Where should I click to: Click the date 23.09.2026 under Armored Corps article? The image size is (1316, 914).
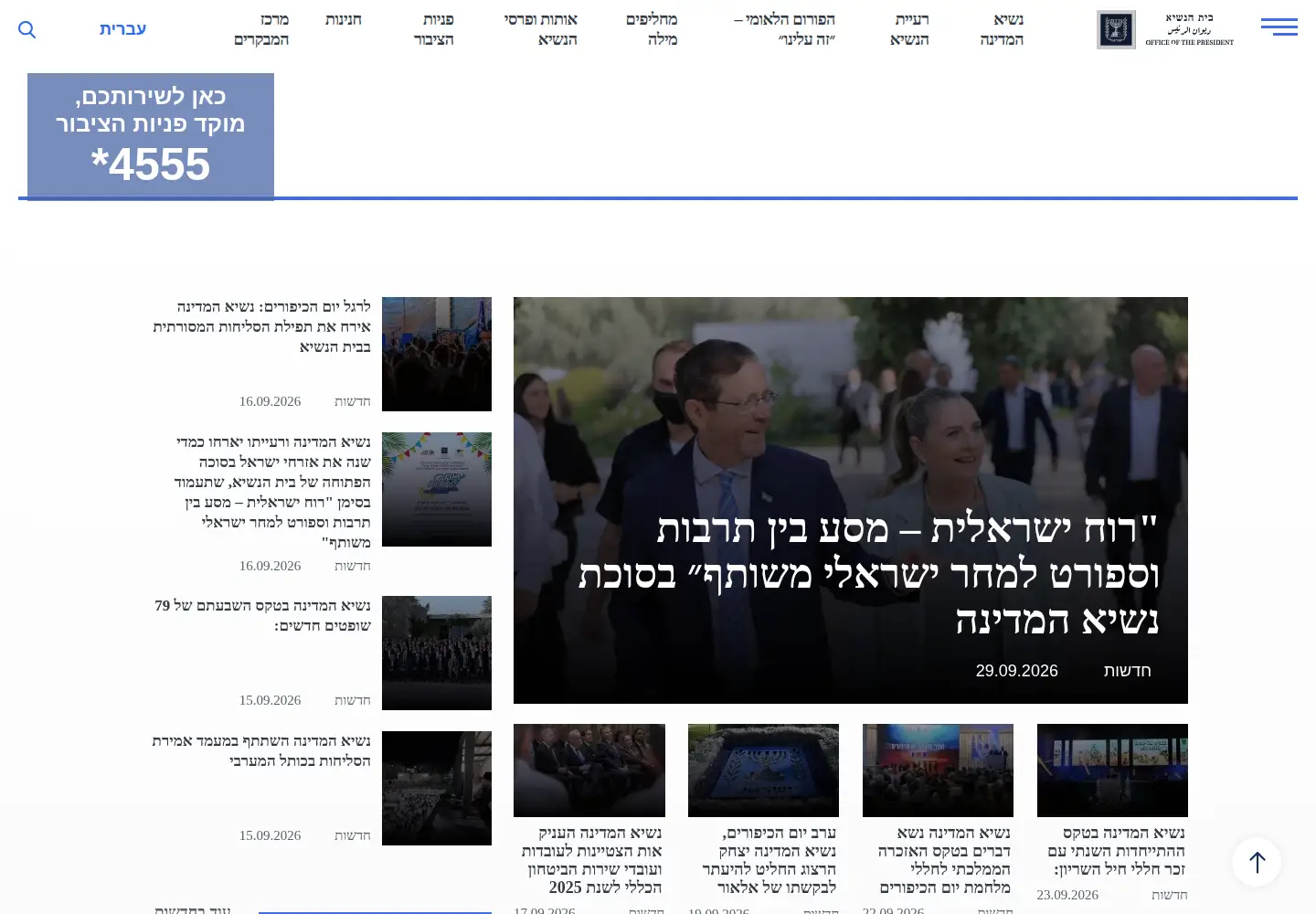pos(1067,895)
